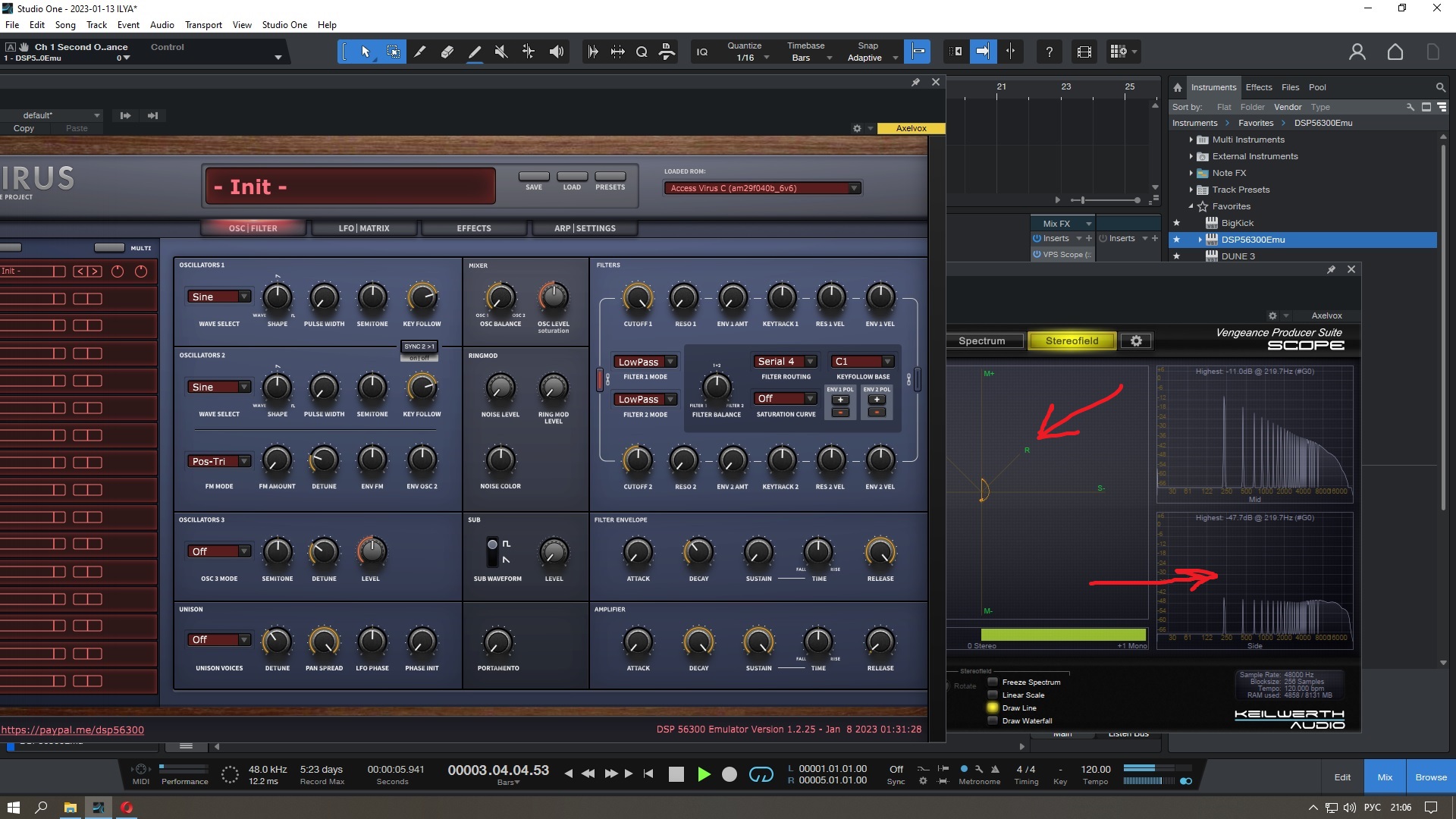1456x819 pixels.
Task: Enable Autoscroll arrow button
Action: point(983,52)
